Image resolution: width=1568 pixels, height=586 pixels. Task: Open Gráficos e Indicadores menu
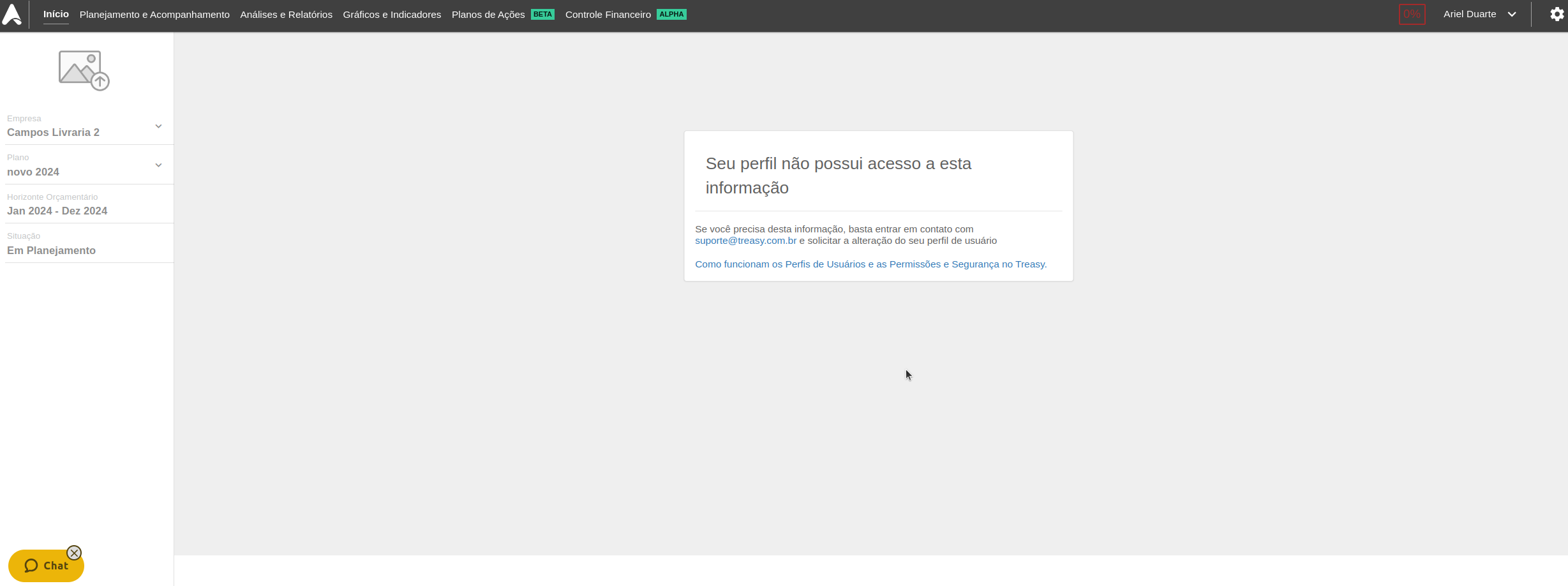point(392,15)
